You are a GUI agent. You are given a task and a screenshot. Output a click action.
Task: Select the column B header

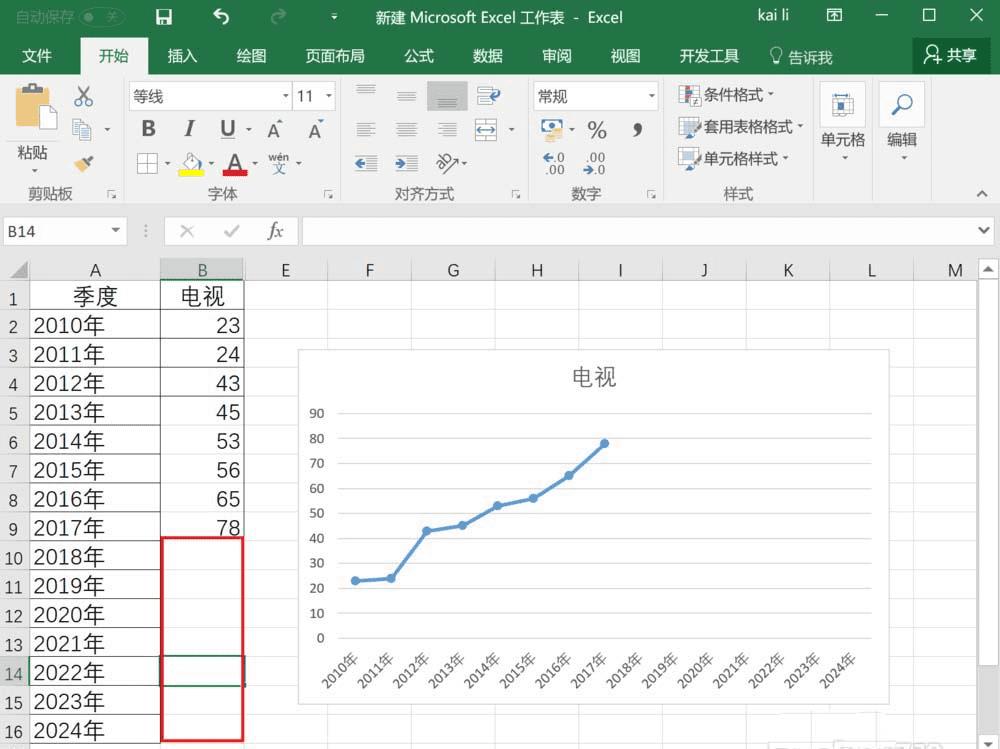pyautogui.click(x=202, y=271)
